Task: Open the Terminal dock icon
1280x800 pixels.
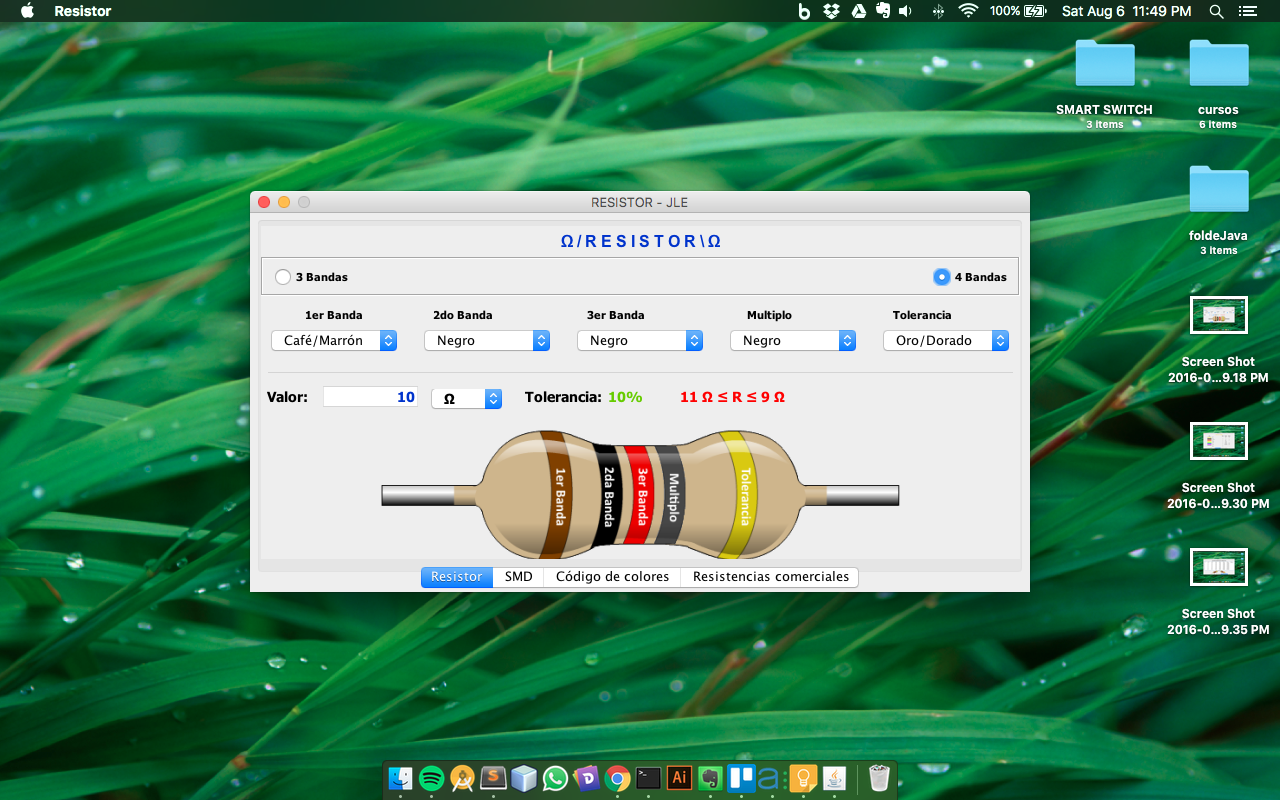Action: [648, 778]
